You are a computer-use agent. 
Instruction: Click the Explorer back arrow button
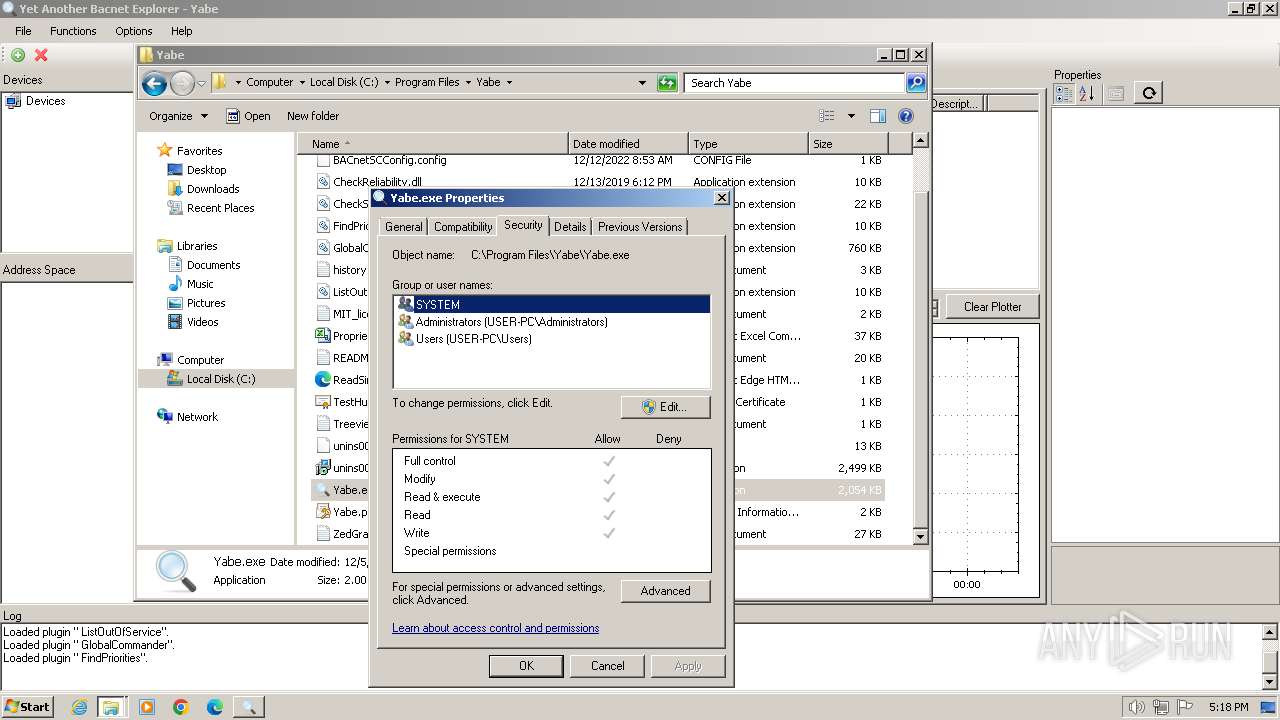point(154,83)
